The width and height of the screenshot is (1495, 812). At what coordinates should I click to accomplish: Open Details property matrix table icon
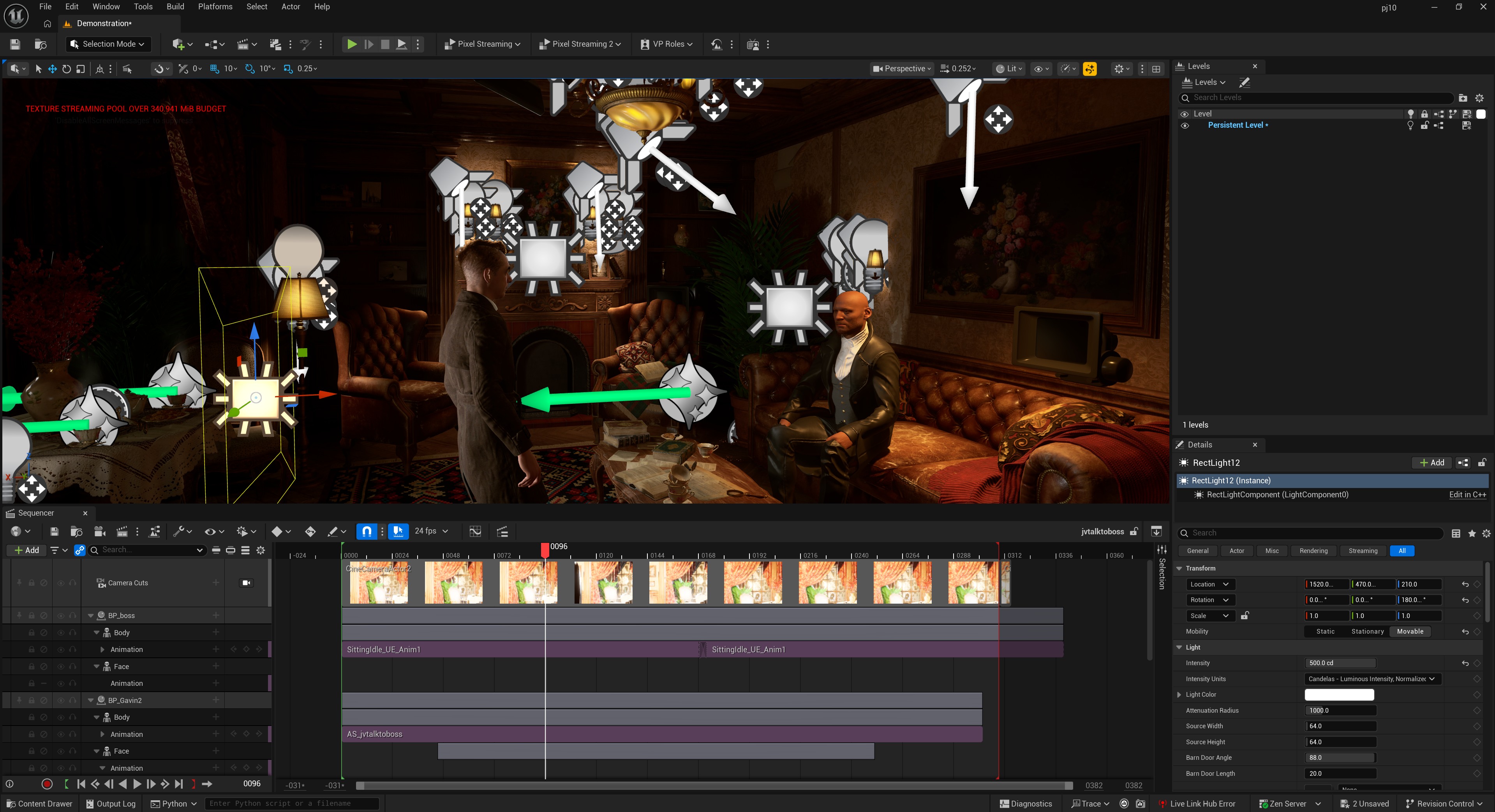pyautogui.click(x=1456, y=534)
